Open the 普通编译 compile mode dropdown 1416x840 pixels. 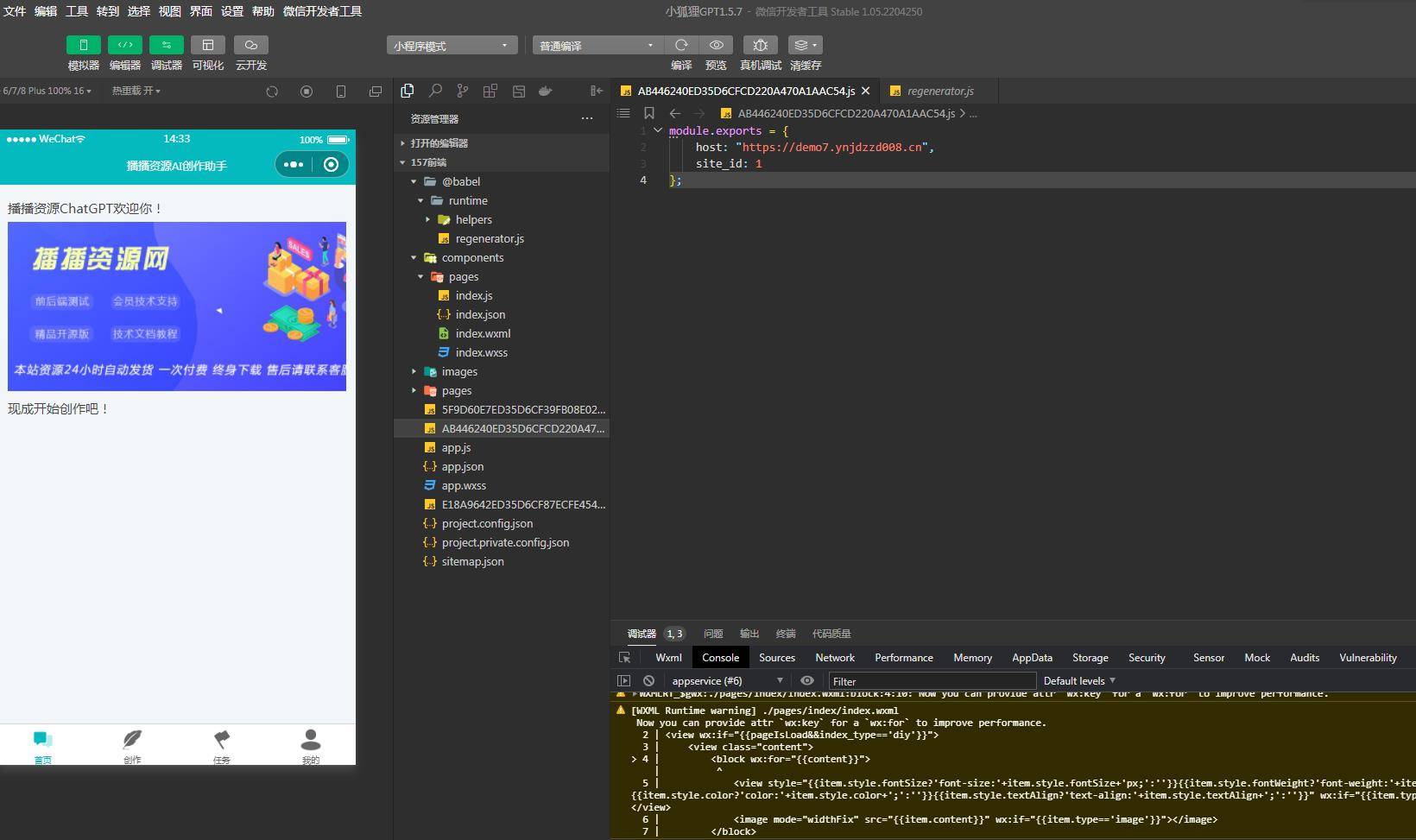(x=597, y=45)
